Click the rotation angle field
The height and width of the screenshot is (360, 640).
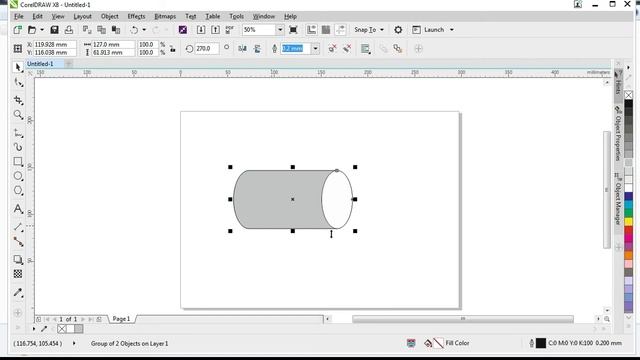click(207, 49)
